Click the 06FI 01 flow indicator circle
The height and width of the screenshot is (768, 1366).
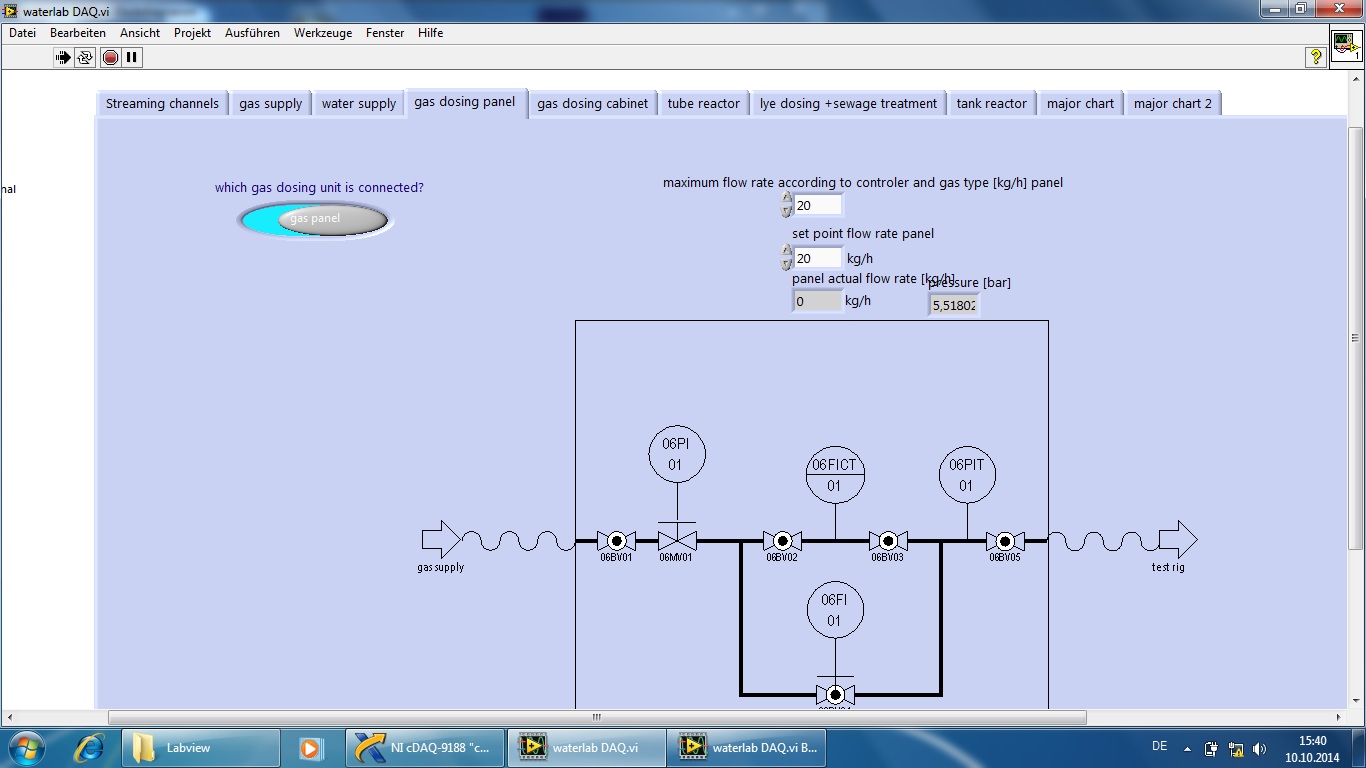(x=835, y=610)
